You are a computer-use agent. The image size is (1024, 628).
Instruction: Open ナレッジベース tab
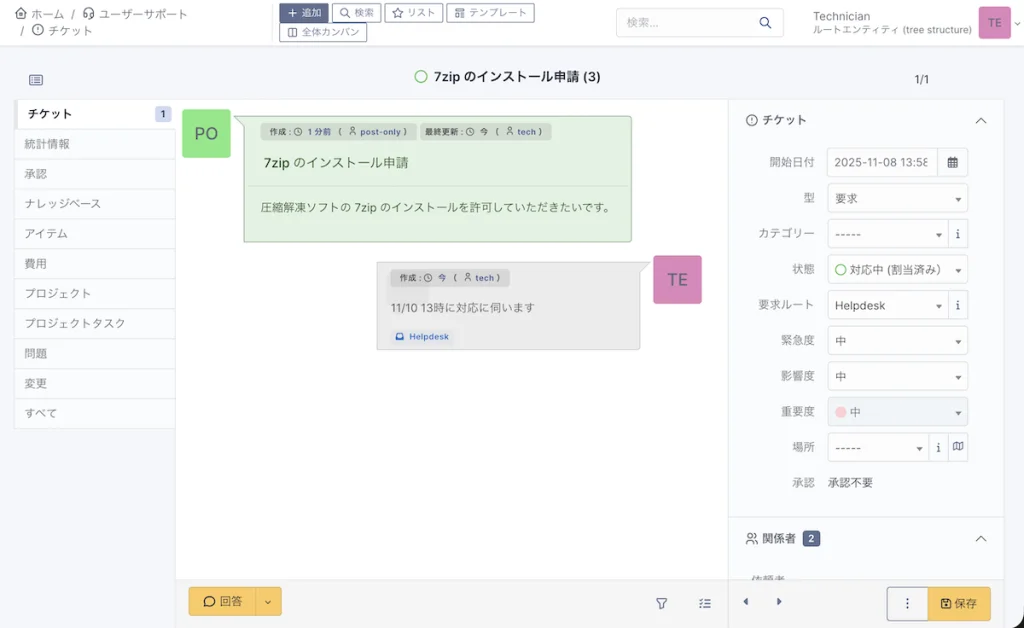pyautogui.click(x=94, y=204)
